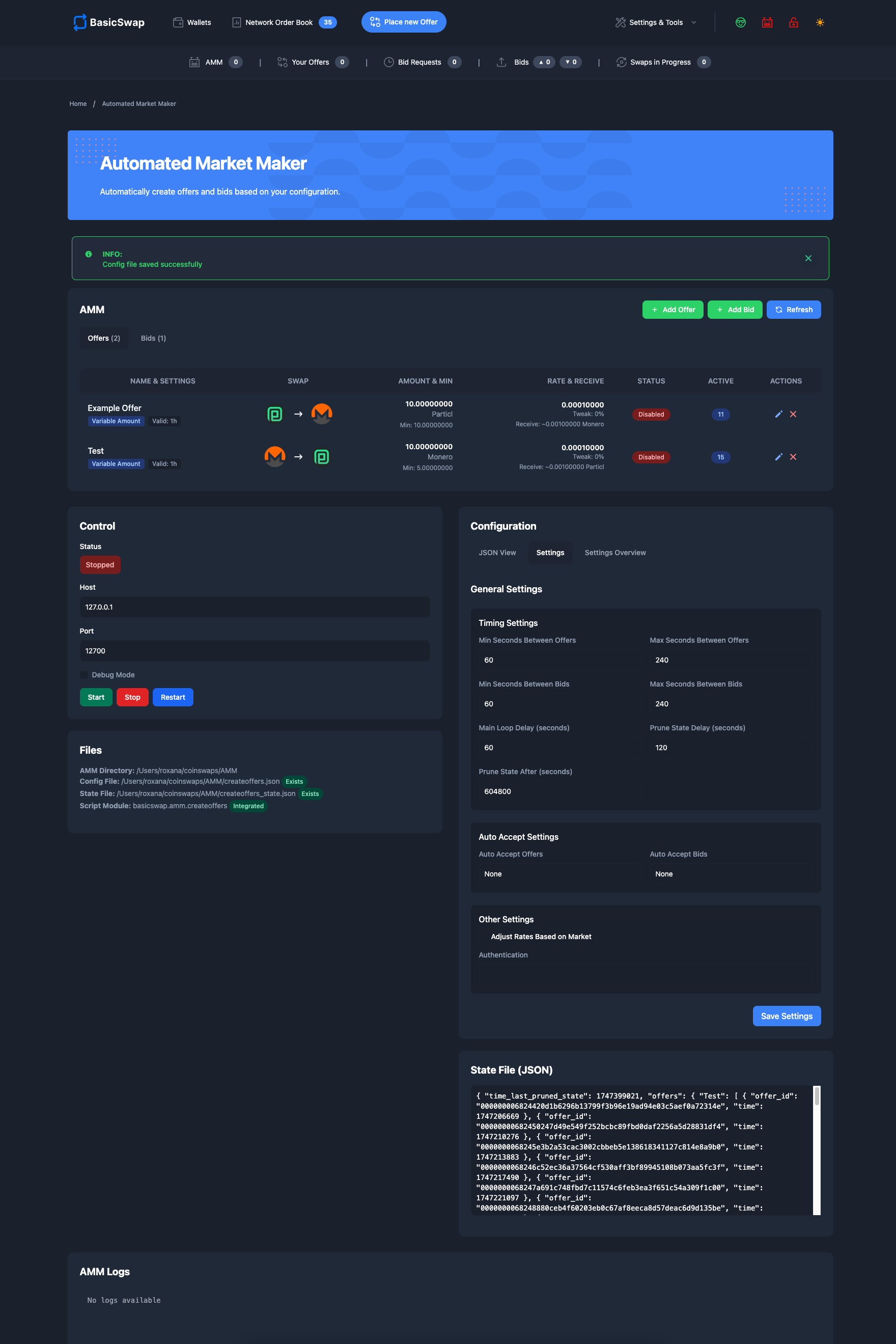Click the green info icon in the alert
The width and height of the screenshot is (896, 1344).
(x=89, y=254)
